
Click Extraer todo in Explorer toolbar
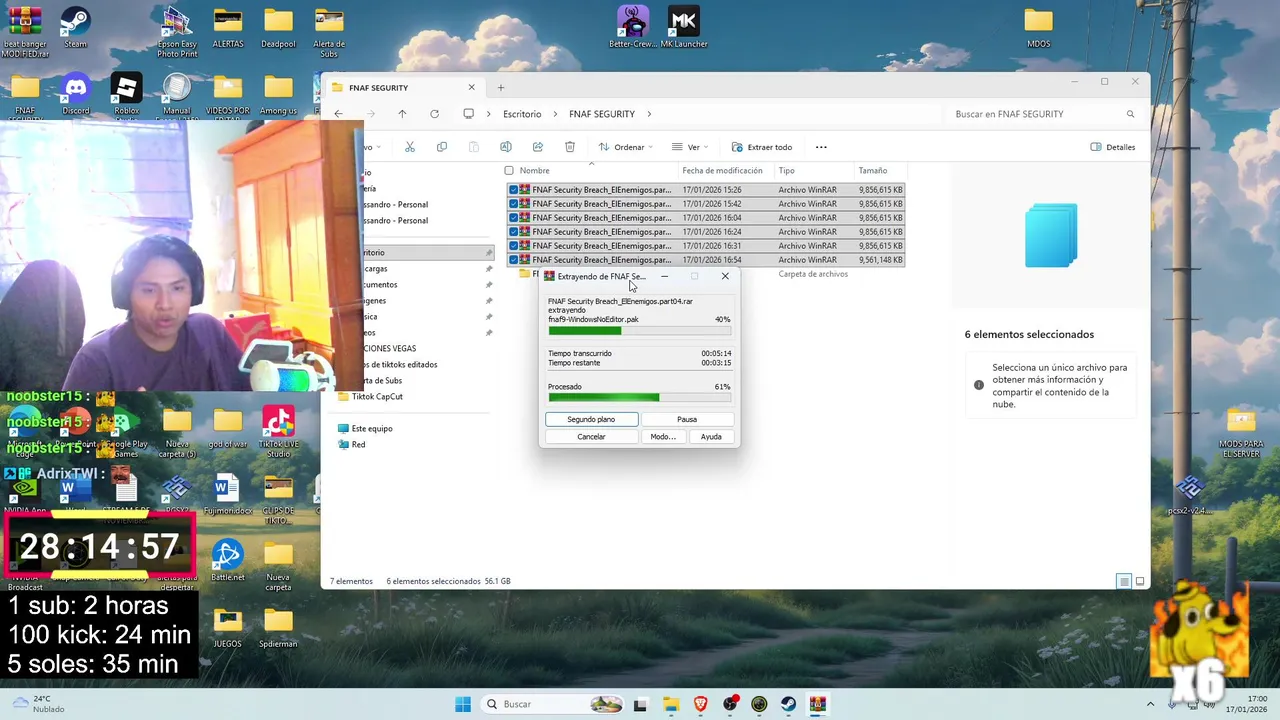point(762,147)
